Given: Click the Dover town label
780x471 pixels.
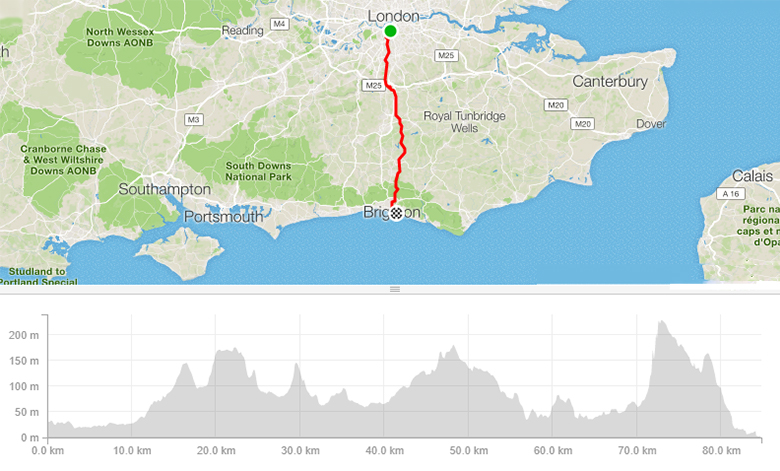Looking at the screenshot, I should pyautogui.click(x=651, y=124).
